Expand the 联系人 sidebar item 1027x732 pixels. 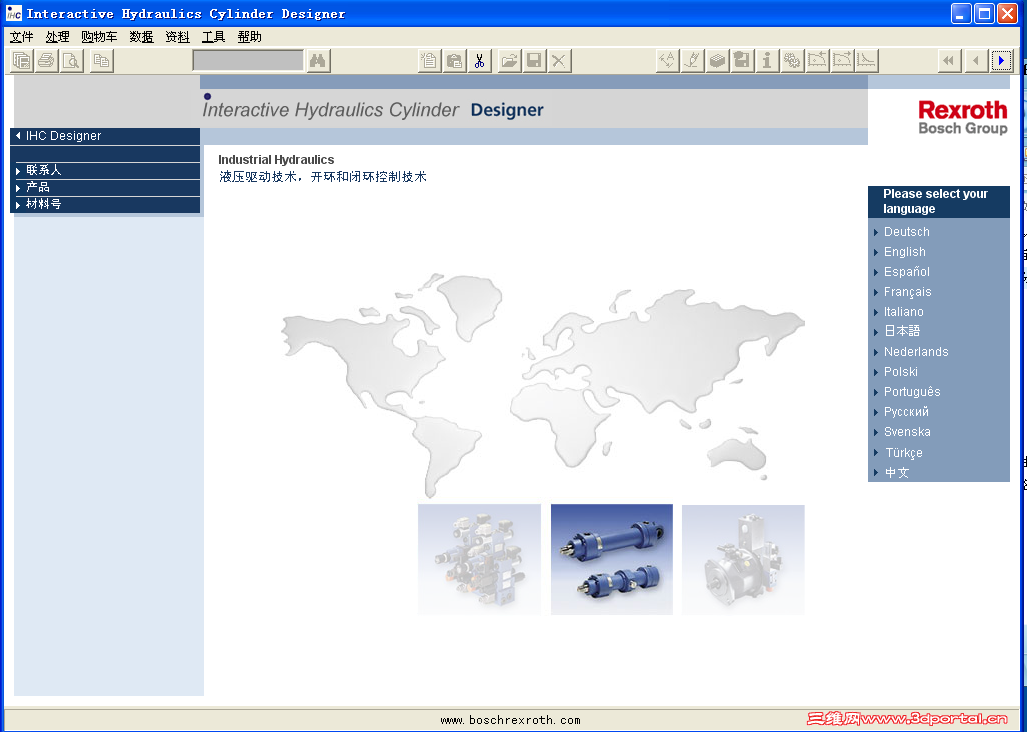pos(105,170)
